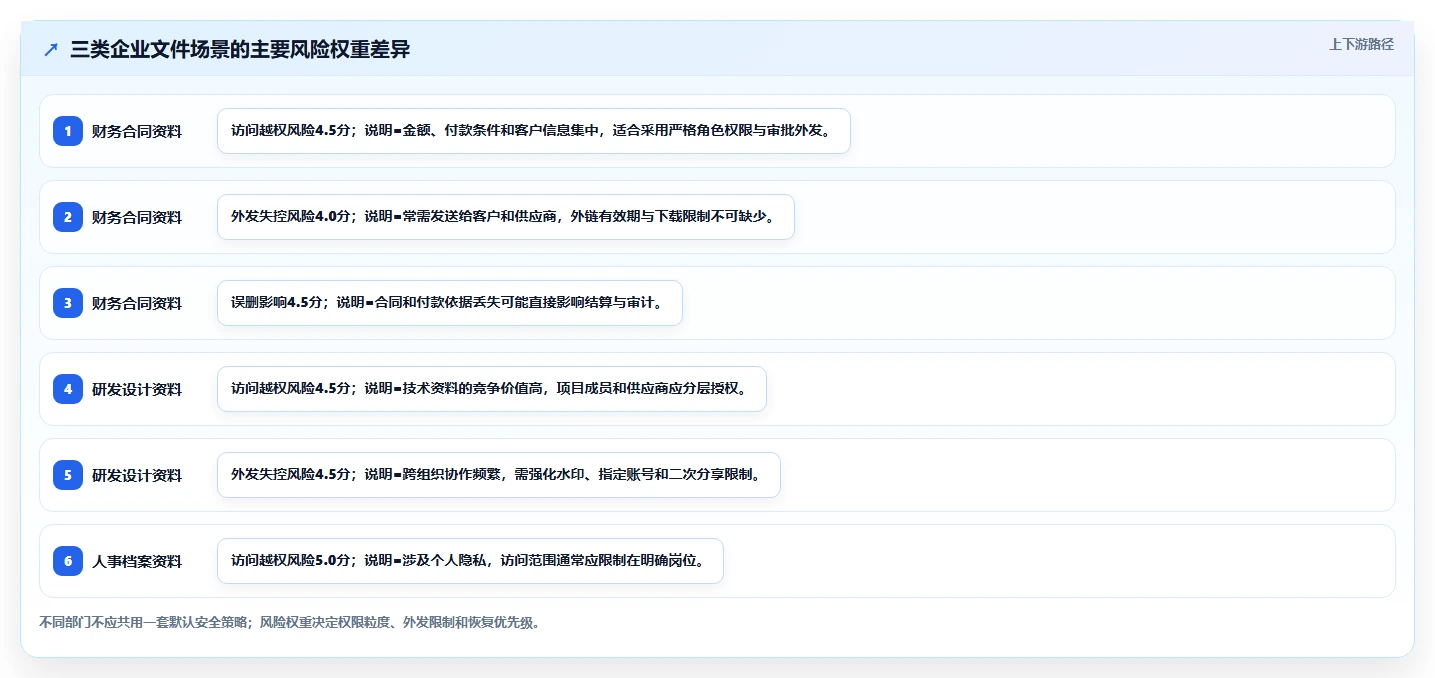Viewport: 1435px width, 678px height.
Task: Select number badge 6
Action: pyautogui.click(x=68, y=561)
